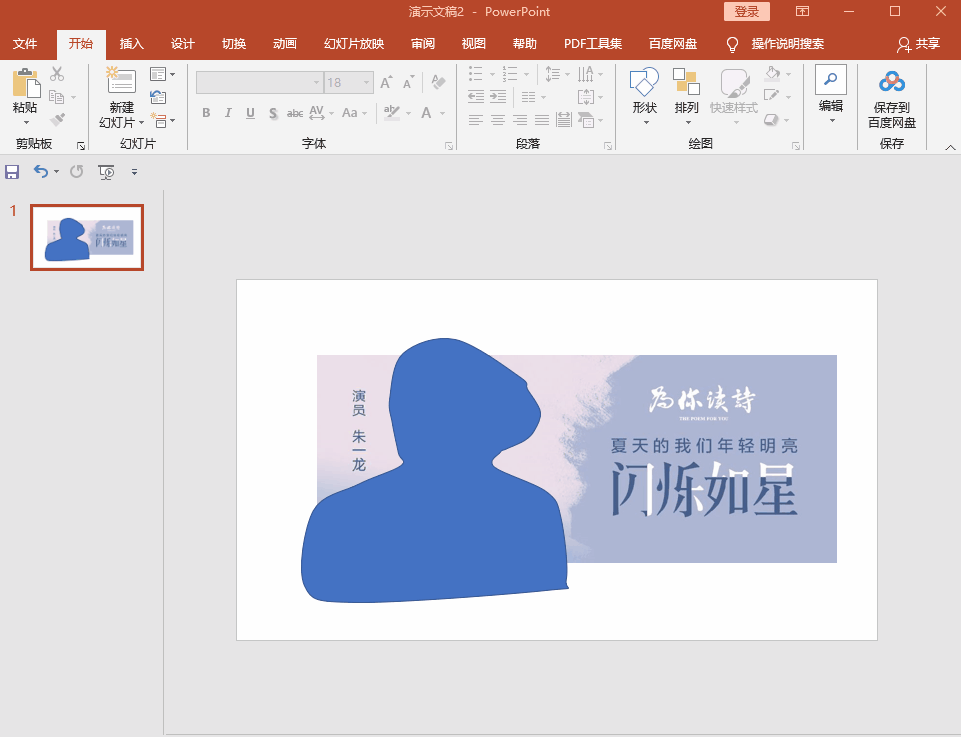961x737 pixels.
Task: Toggle Italic formatting
Action: [x=228, y=113]
